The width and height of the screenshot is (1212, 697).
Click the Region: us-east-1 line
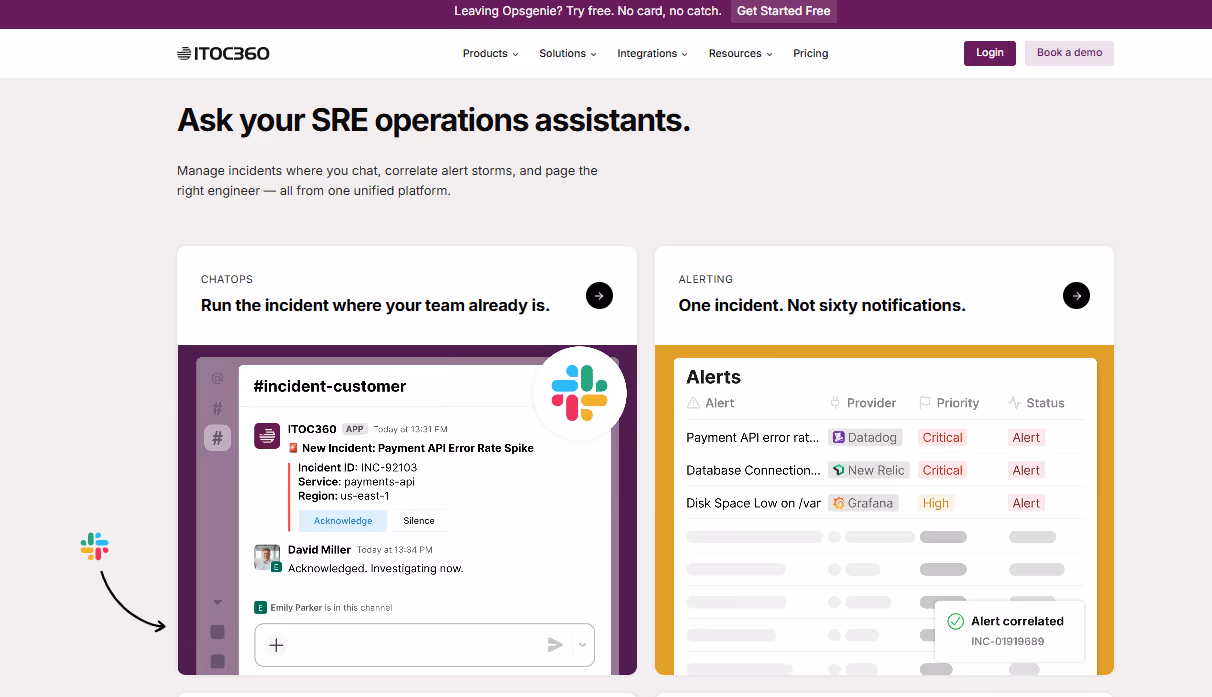(x=344, y=495)
